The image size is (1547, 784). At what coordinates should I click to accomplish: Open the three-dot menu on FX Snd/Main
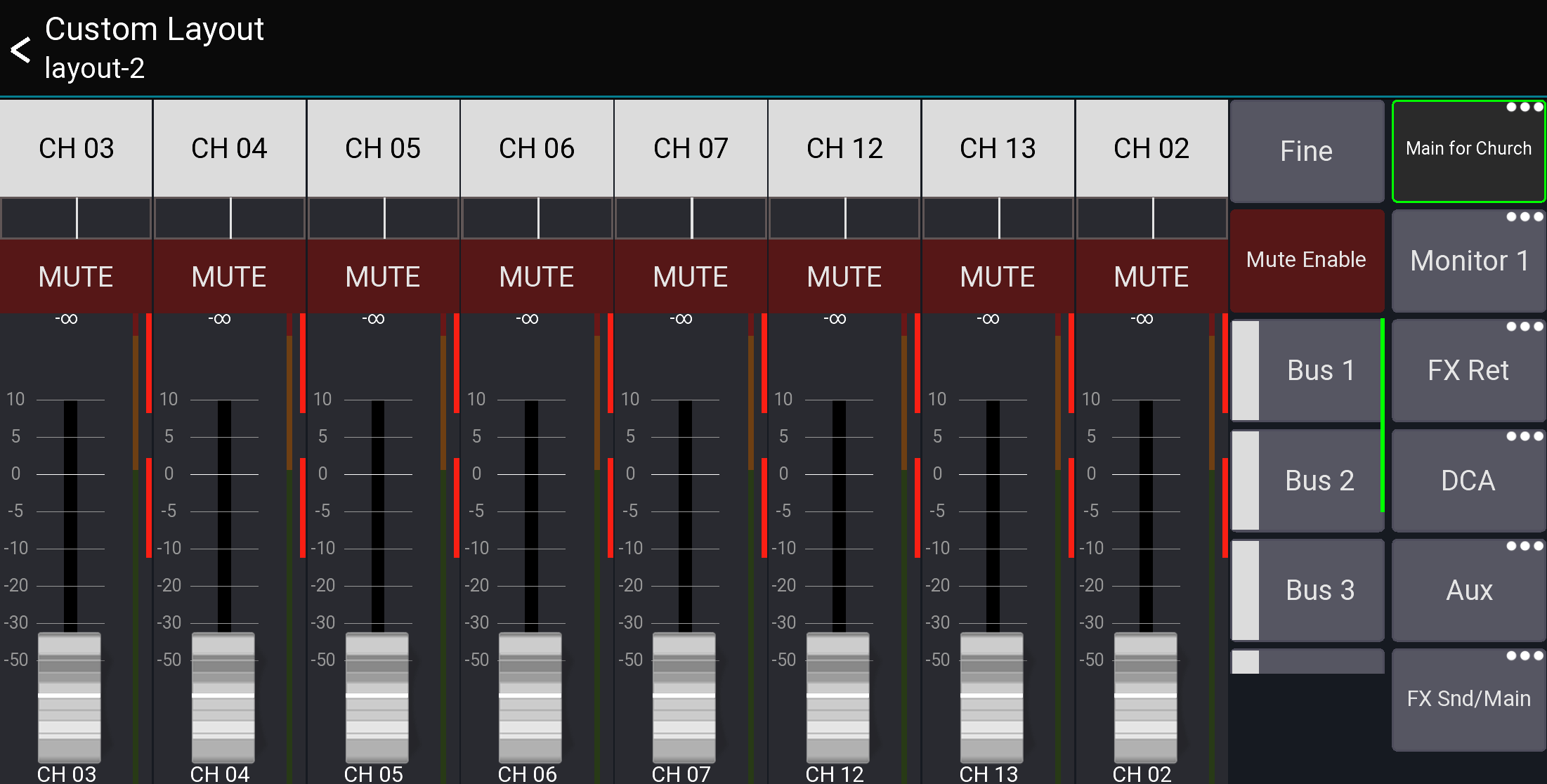[1526, 655]
